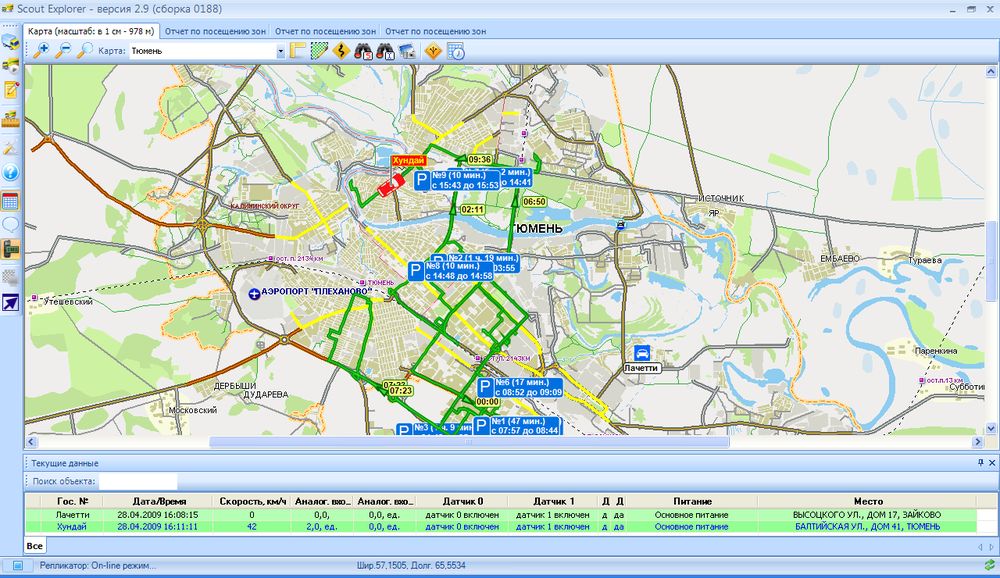The image size is (1000, 578).
Task: Select the Хундай row in the table
Action: click(x=501, y=527)
